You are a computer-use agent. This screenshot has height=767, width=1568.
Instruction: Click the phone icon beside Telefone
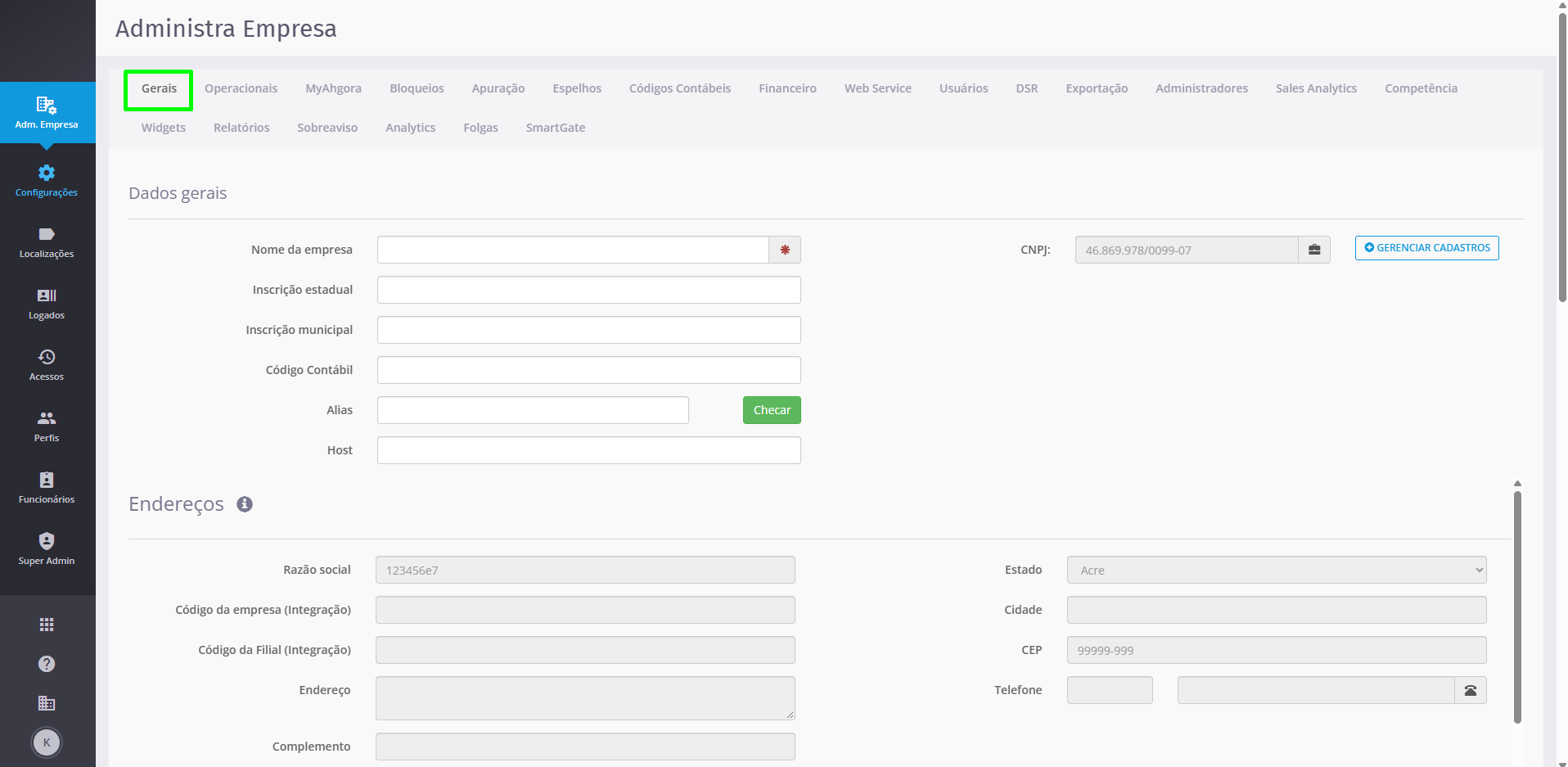pos(1471,690)
